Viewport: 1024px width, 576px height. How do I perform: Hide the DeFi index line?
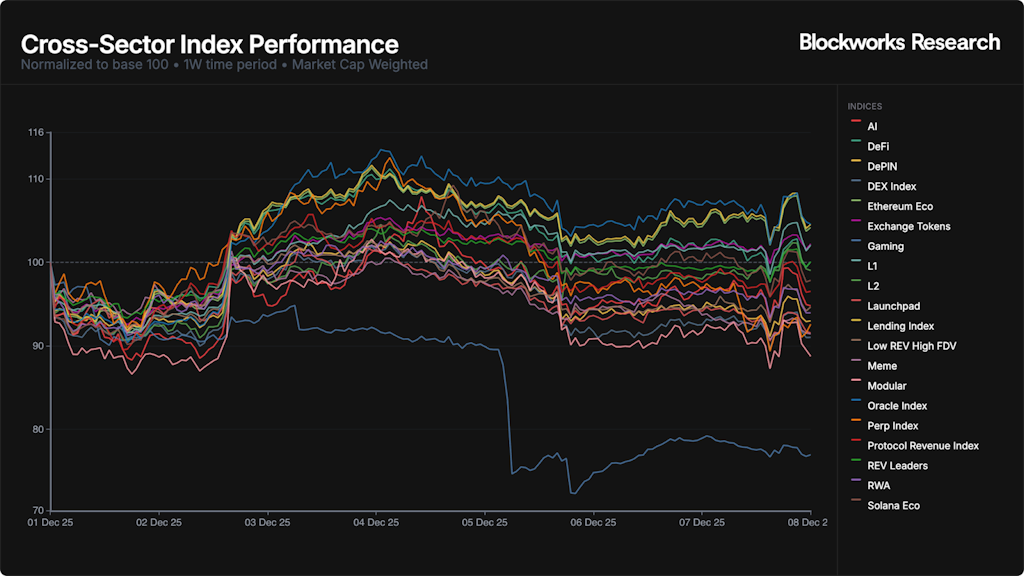(878, 147)
